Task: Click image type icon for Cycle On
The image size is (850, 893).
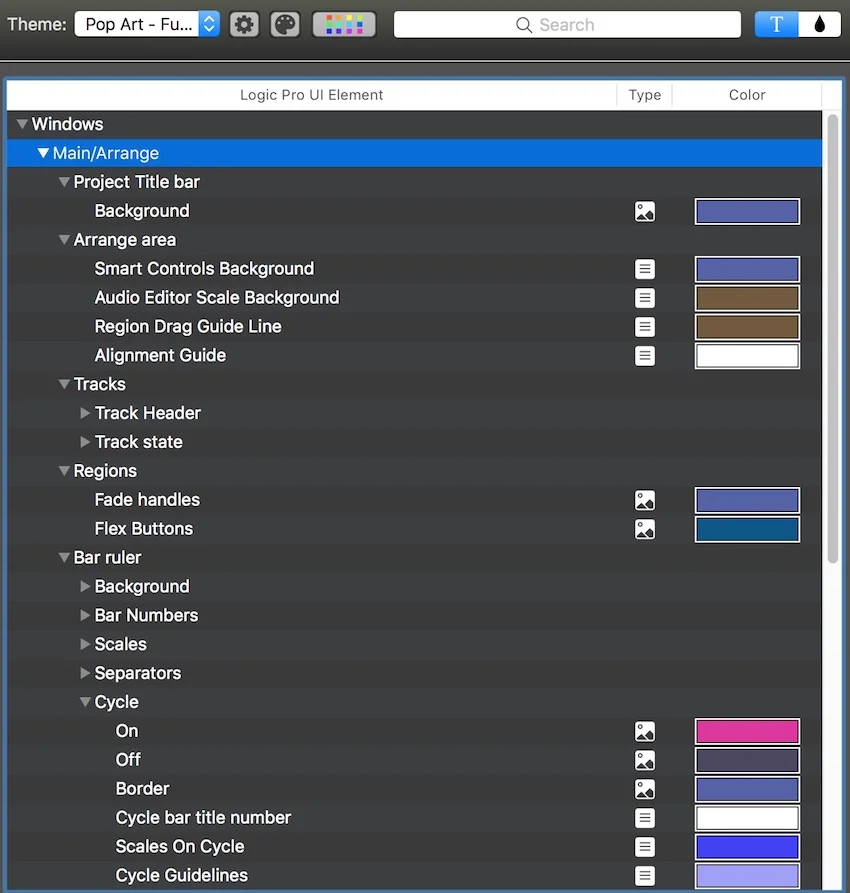Action: click(644, 732)
